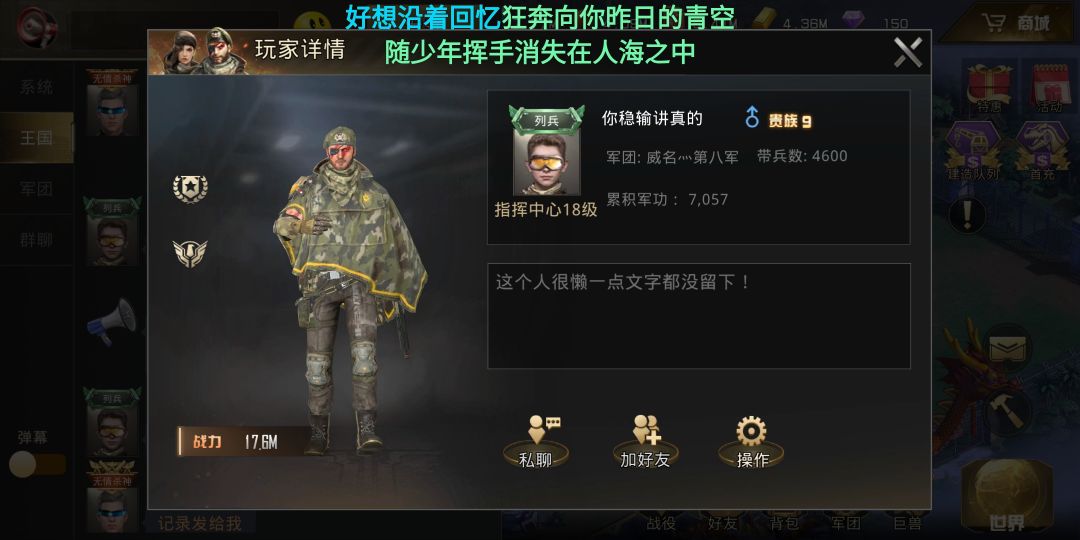Switch to the 军团 chat tab
This screenshot has height=540, width=1080.
(x=37, y=189)
